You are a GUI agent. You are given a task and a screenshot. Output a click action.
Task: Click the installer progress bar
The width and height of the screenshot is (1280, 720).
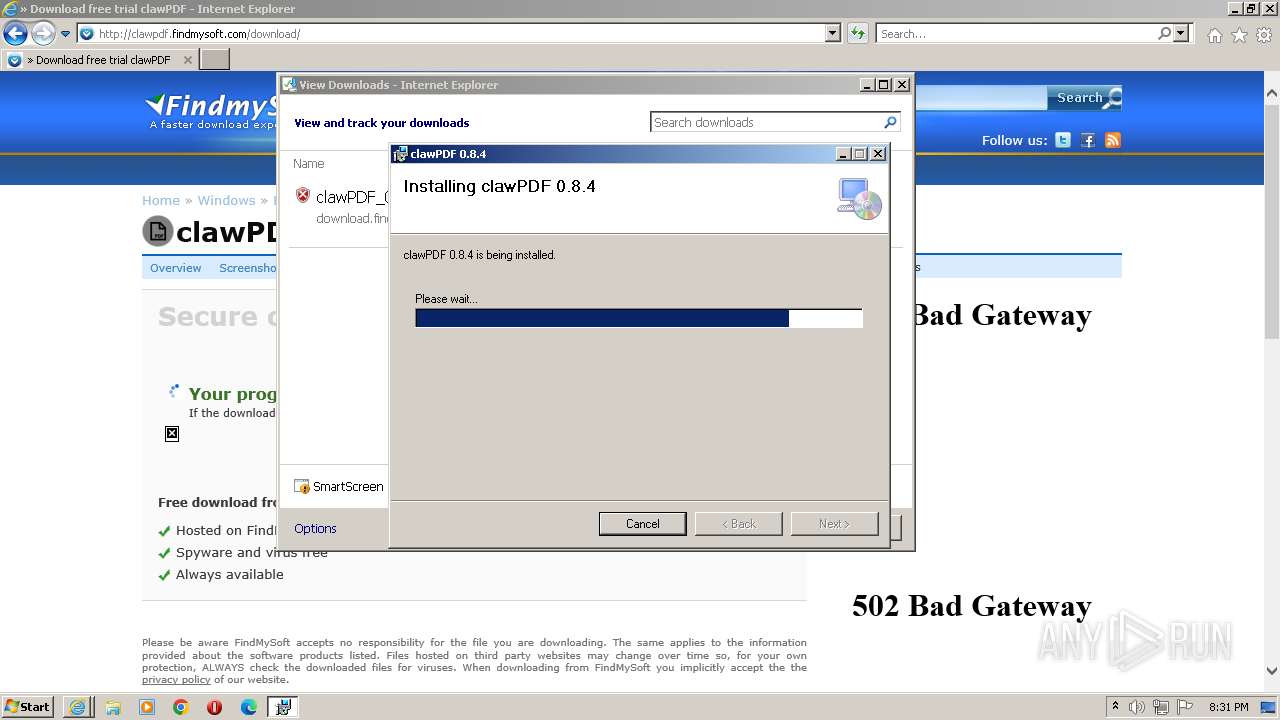[638, 318]
